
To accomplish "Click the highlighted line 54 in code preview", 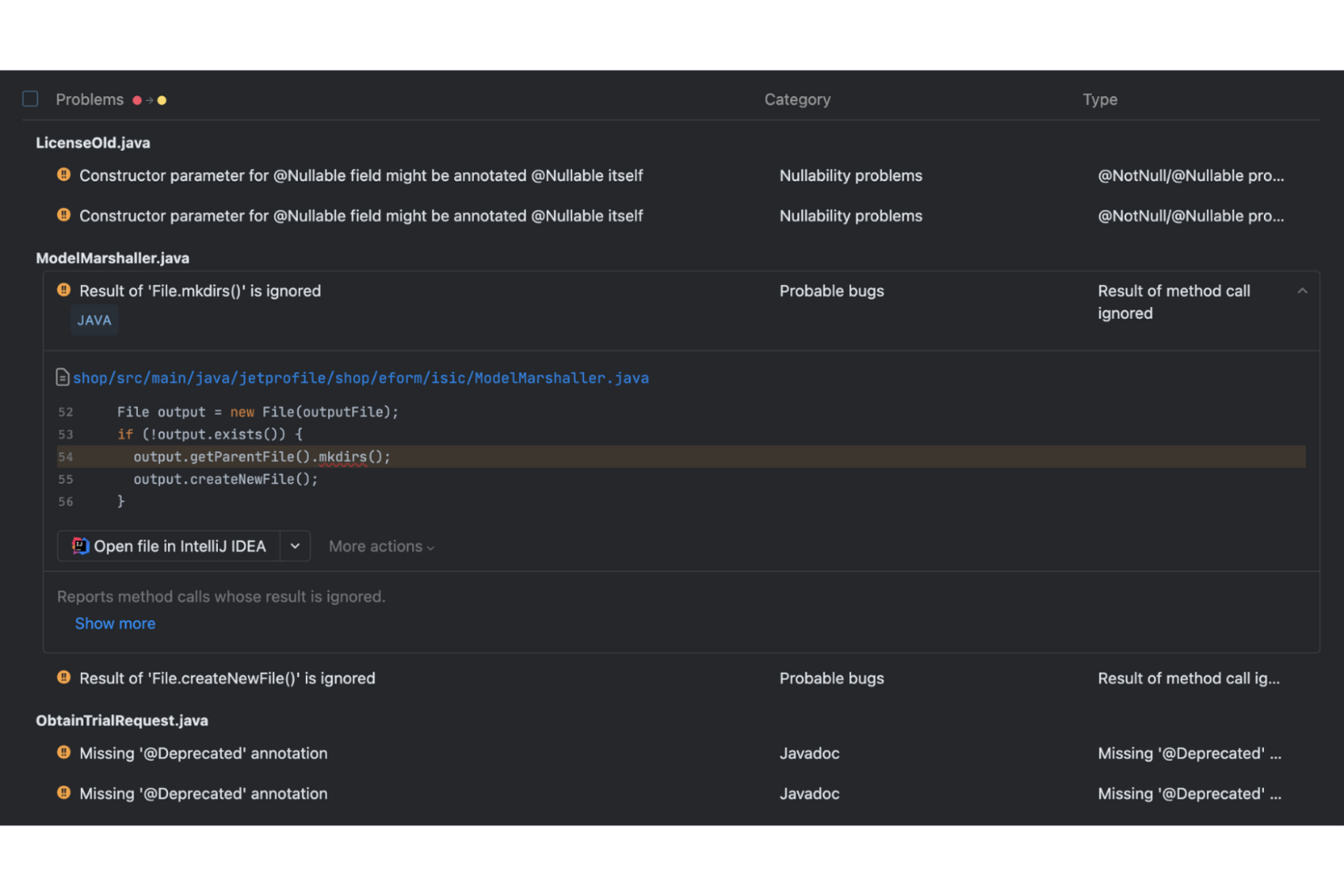I will [262, 457].
